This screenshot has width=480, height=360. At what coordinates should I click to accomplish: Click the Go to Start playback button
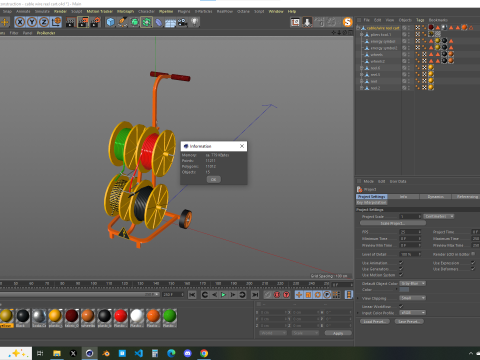[192, 295]
